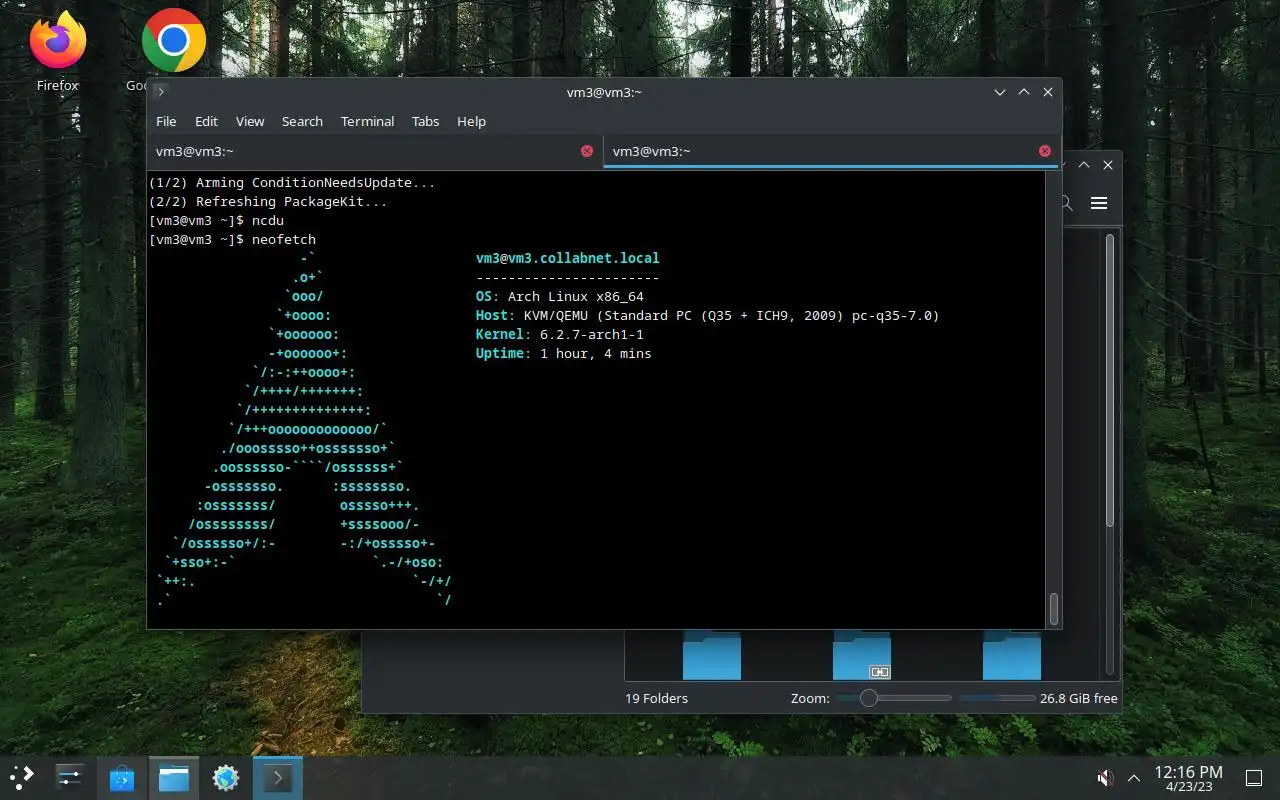The image size is (1280, 800).
Task: Maximize the terminal window
Action: 1024,92
